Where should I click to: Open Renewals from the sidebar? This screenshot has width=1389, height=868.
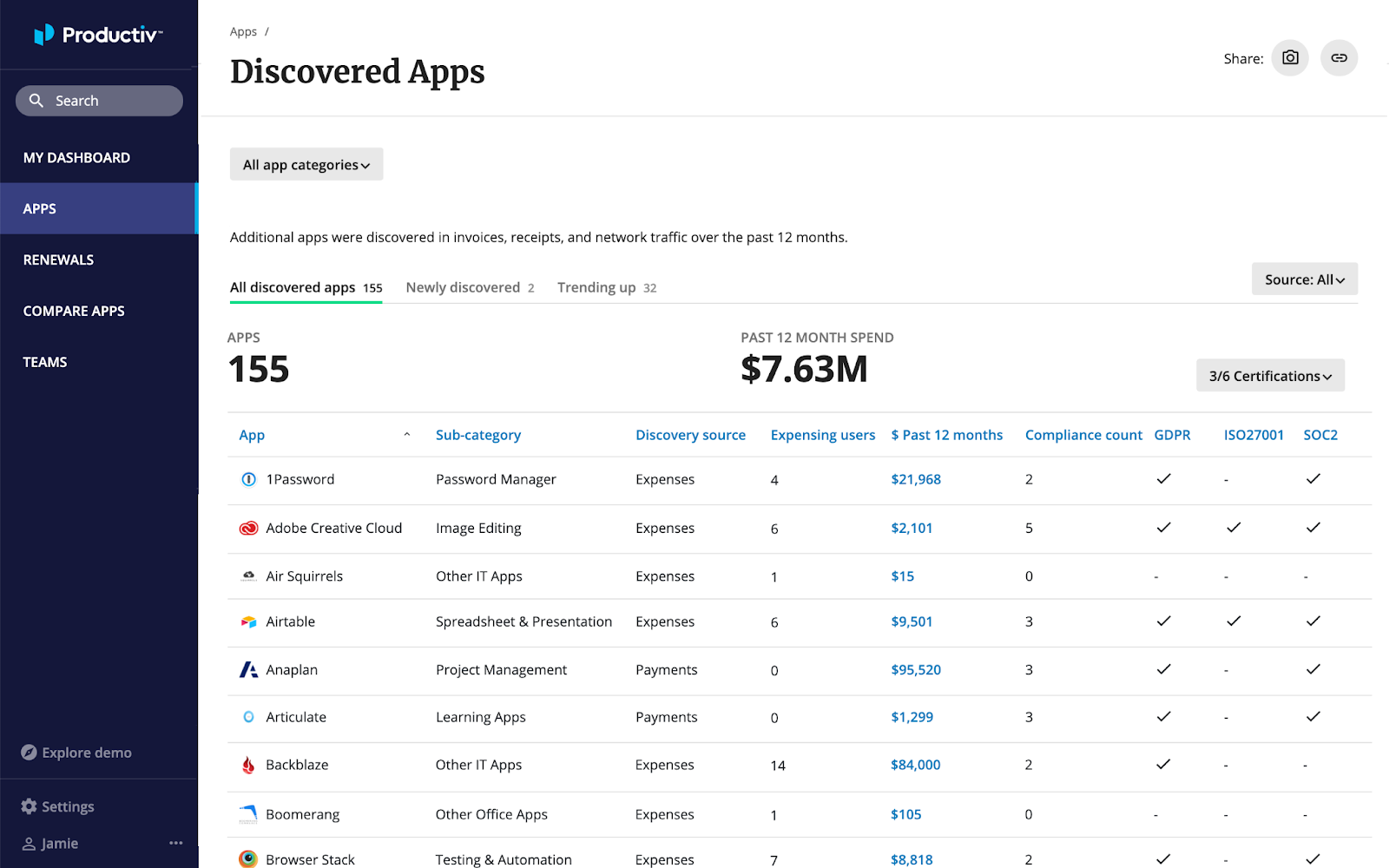58,259
